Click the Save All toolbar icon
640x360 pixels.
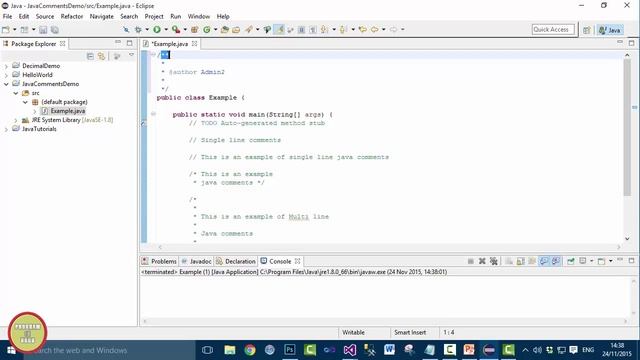[54, 30]
